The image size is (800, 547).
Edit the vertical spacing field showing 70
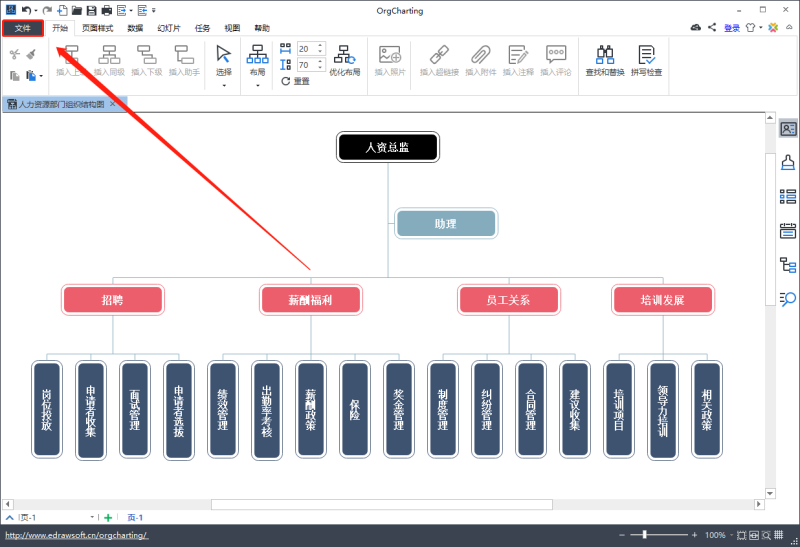[307, 65]
